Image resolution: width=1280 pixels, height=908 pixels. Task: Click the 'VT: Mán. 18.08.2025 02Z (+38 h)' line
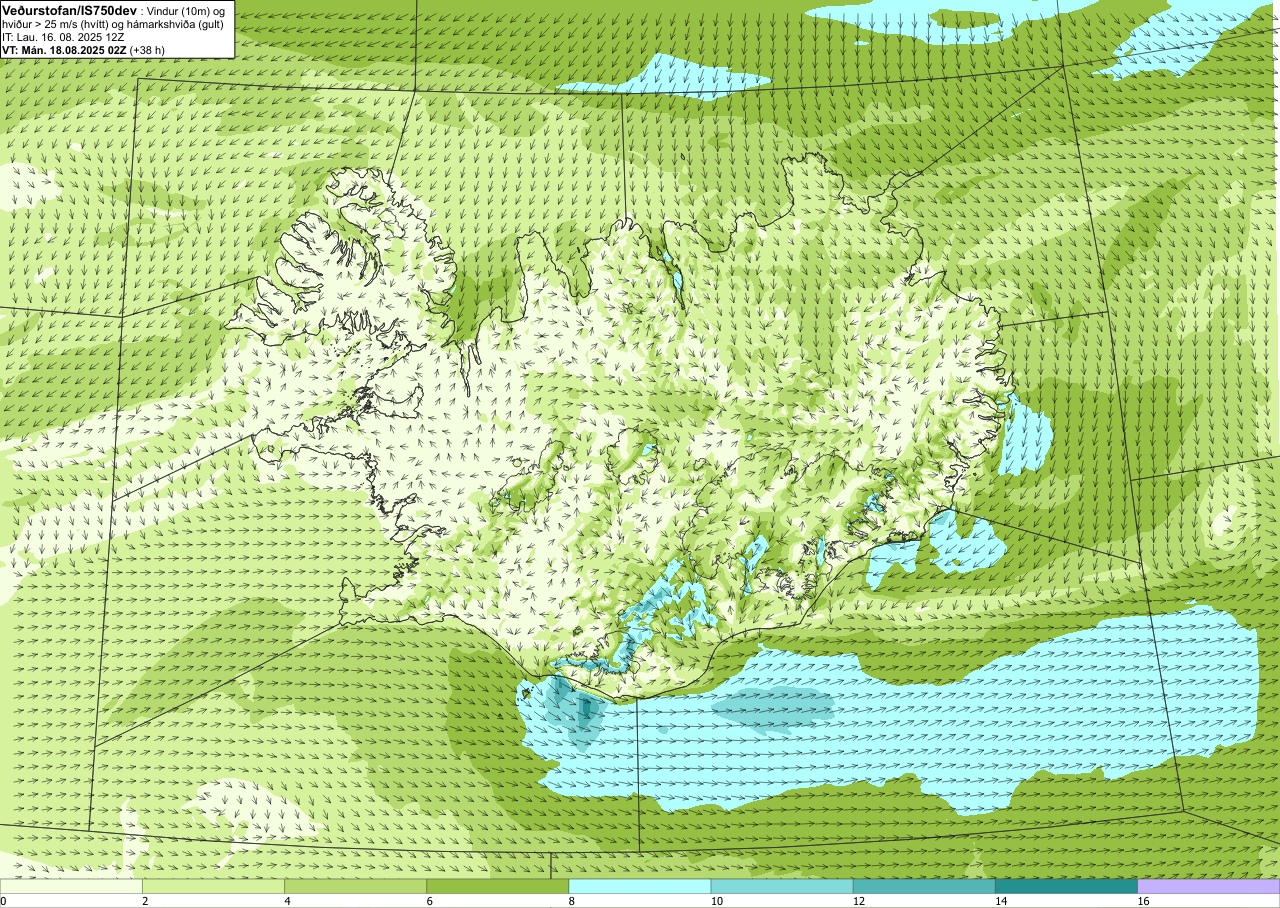(x=83, y=49)
